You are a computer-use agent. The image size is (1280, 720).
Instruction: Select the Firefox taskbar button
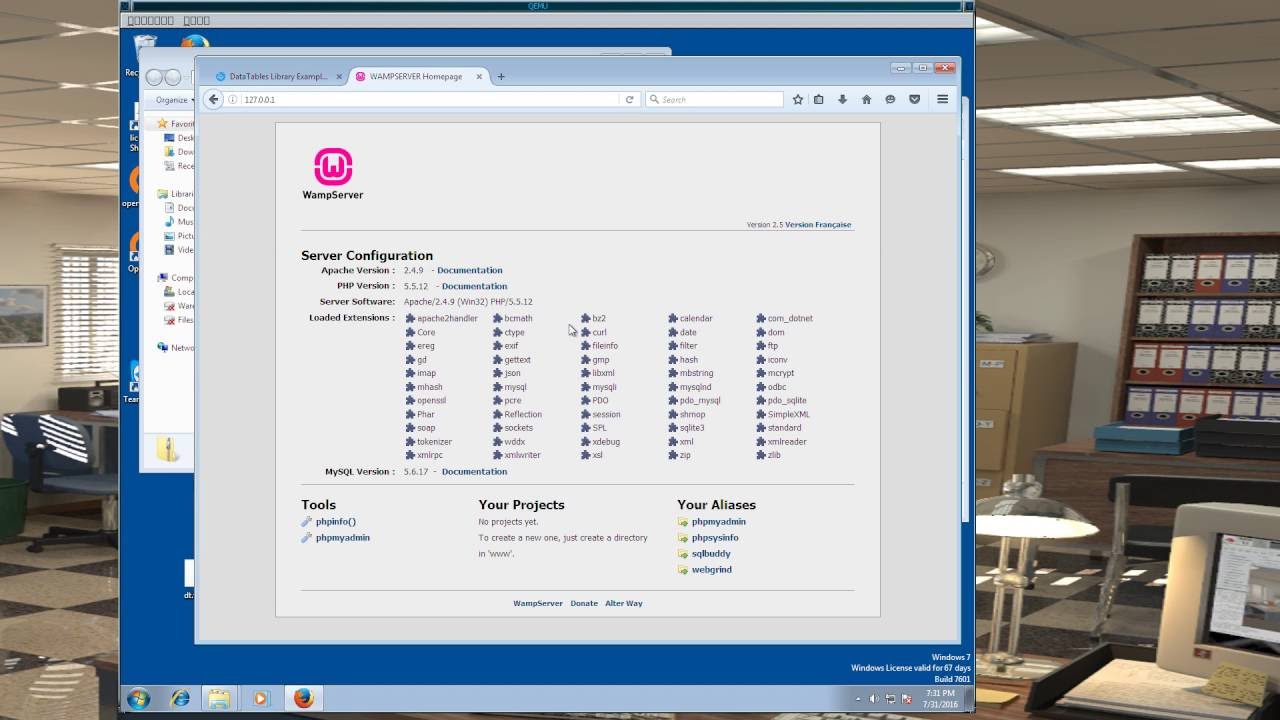303,698
